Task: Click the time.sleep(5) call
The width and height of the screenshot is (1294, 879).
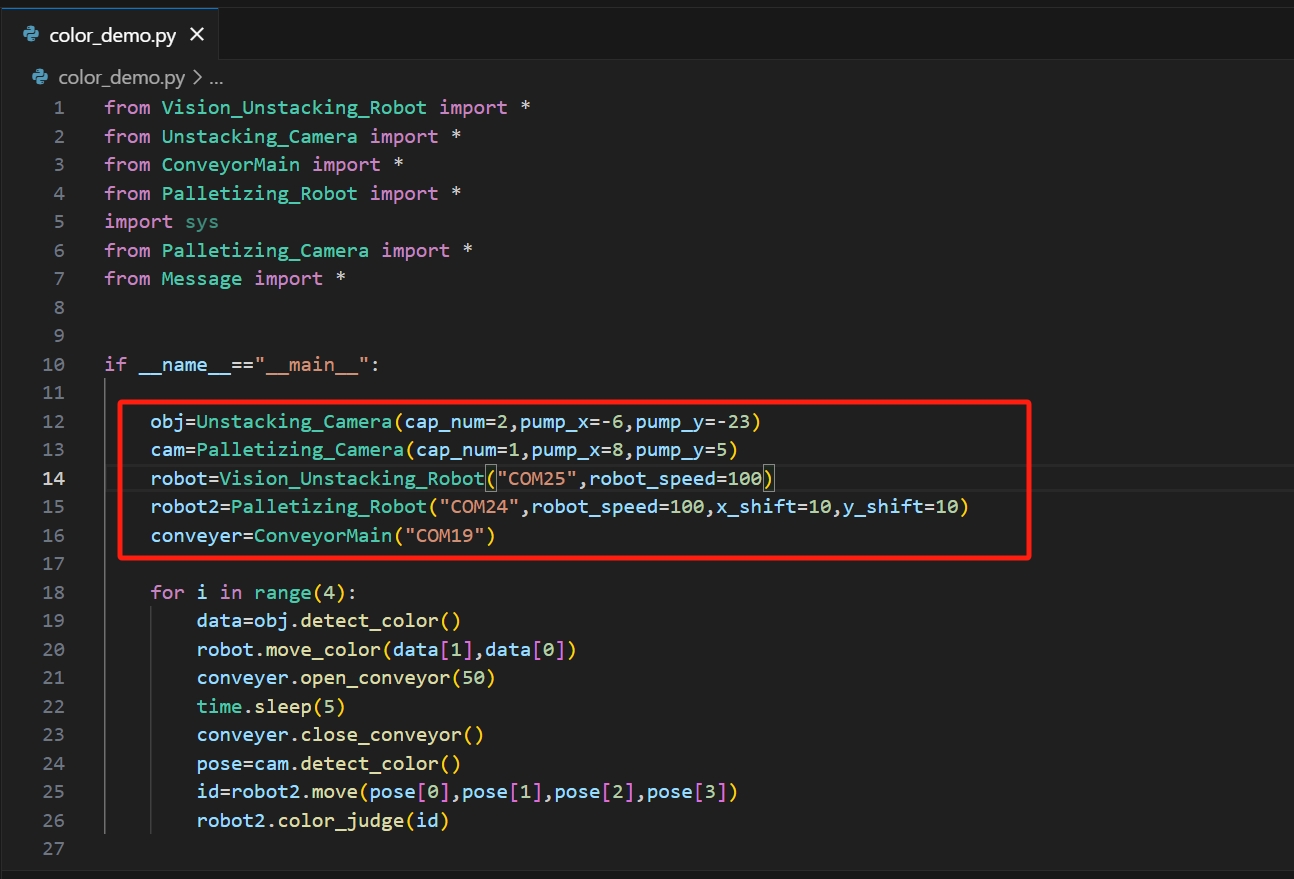Action: (x=271, y=706)
